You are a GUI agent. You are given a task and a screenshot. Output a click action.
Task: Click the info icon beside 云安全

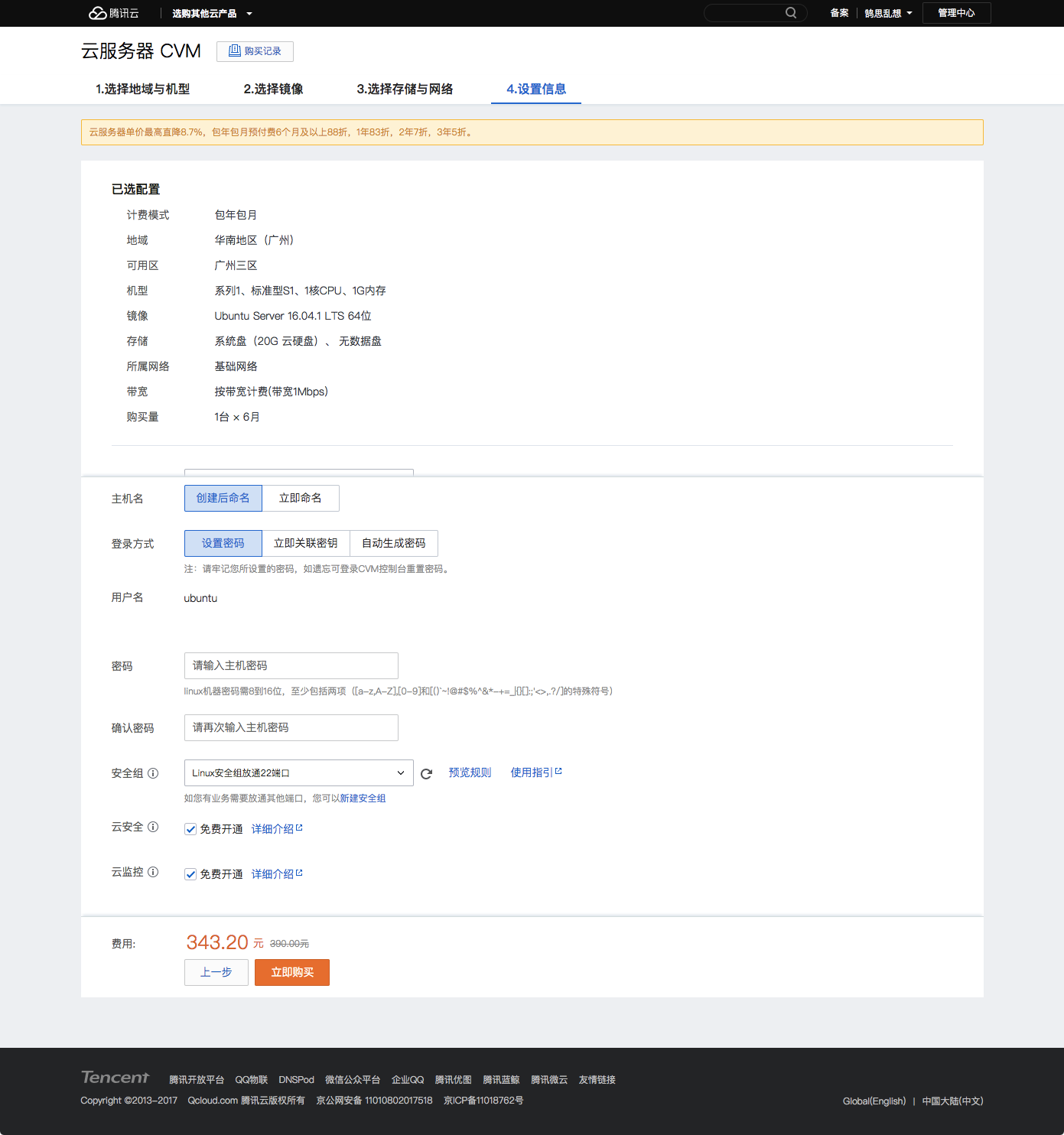[x=153, y=827]
